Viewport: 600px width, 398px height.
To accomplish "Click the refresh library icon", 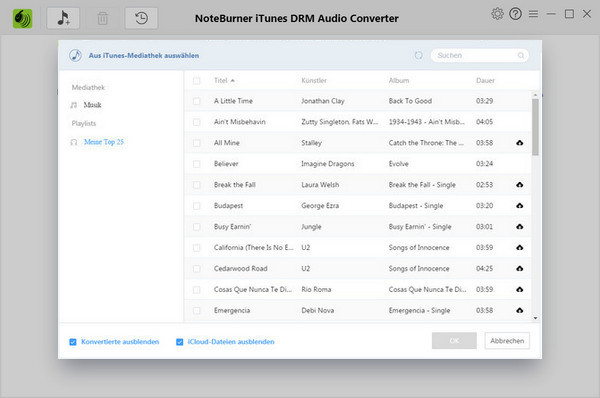I will 419,55.
